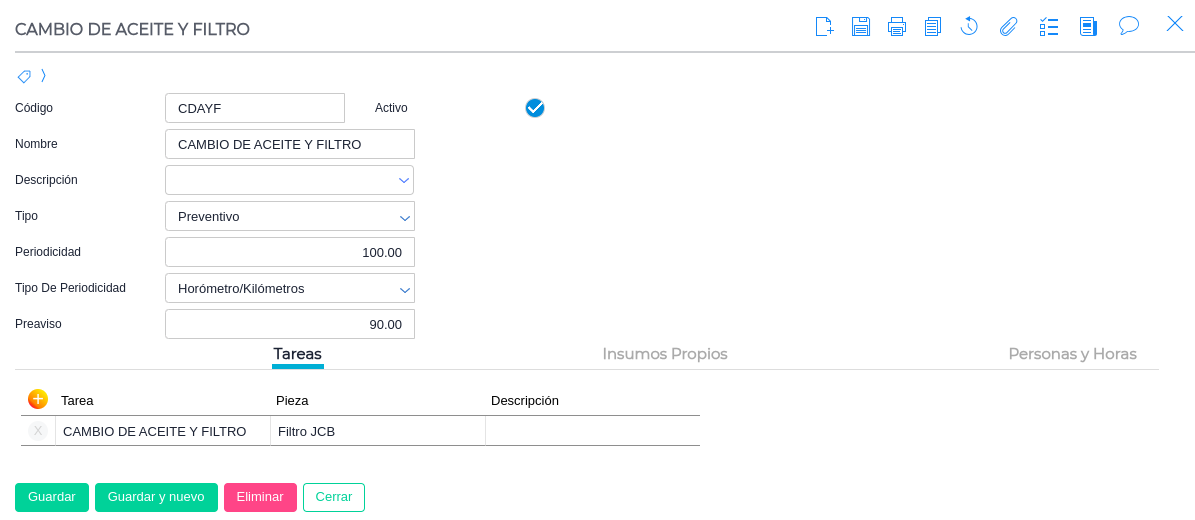Screen dimensions: 1195x520
Task: Click the pink Eliminar button
Action: click(260, 497)
